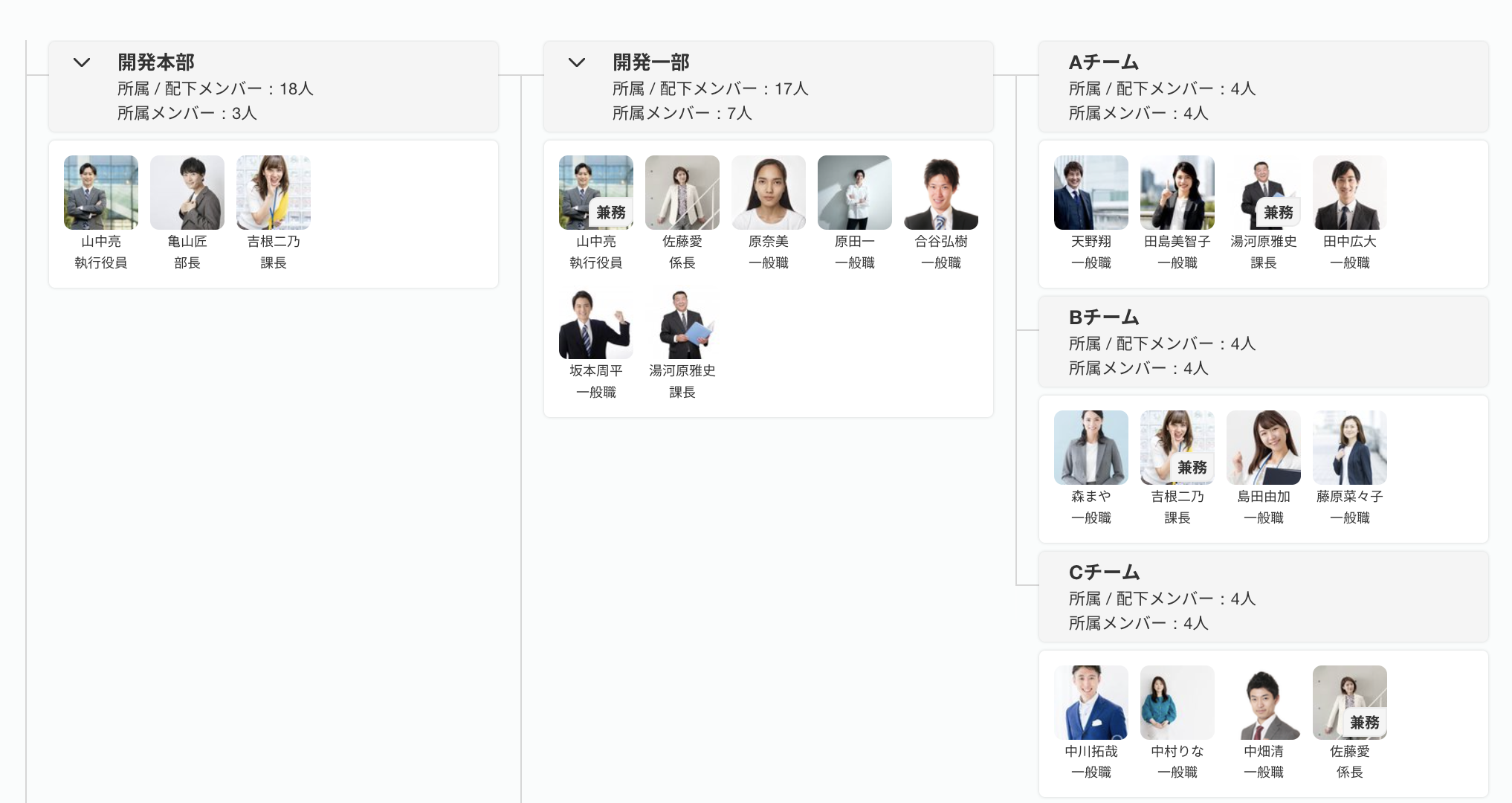Collapse the 開発一部 department chevron
The width and height of the screenshot is (1512, 803).
[577, 62]
